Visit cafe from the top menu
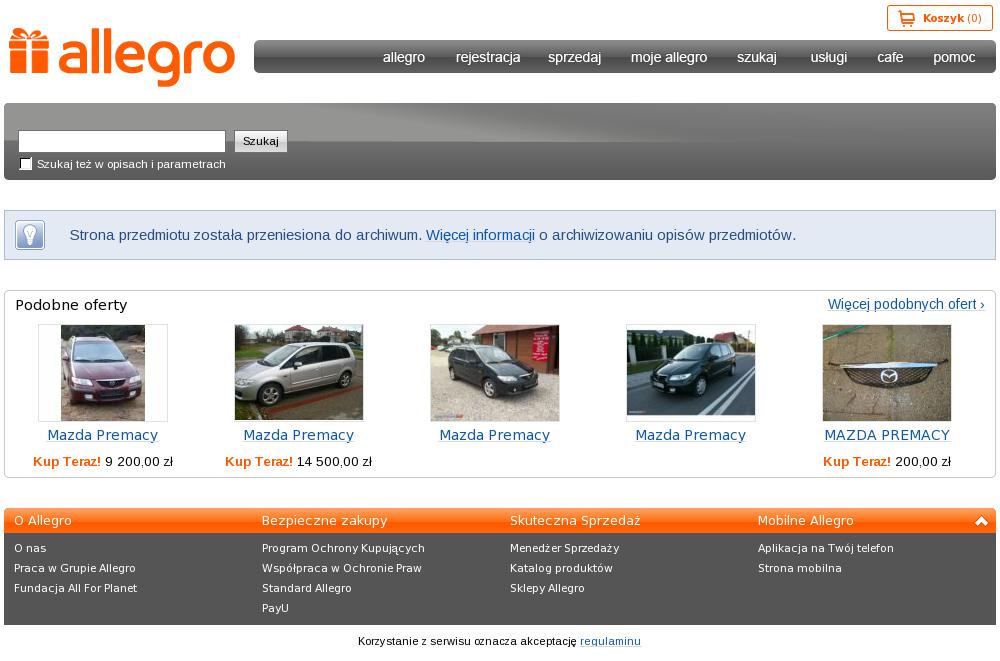1000x661 pixels. 890,57
